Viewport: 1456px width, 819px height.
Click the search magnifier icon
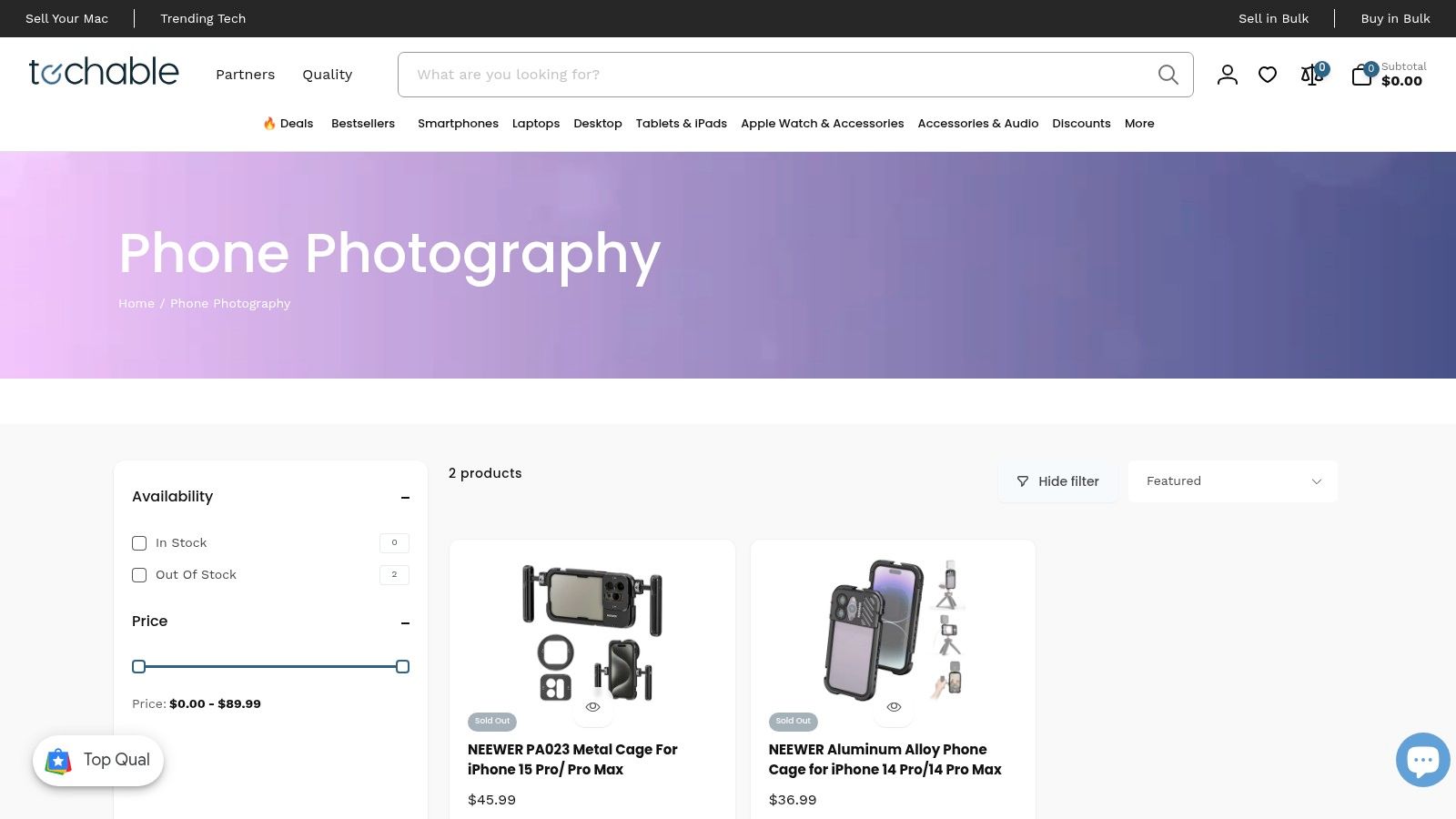pyautogui.click(x=1168, y=75)
